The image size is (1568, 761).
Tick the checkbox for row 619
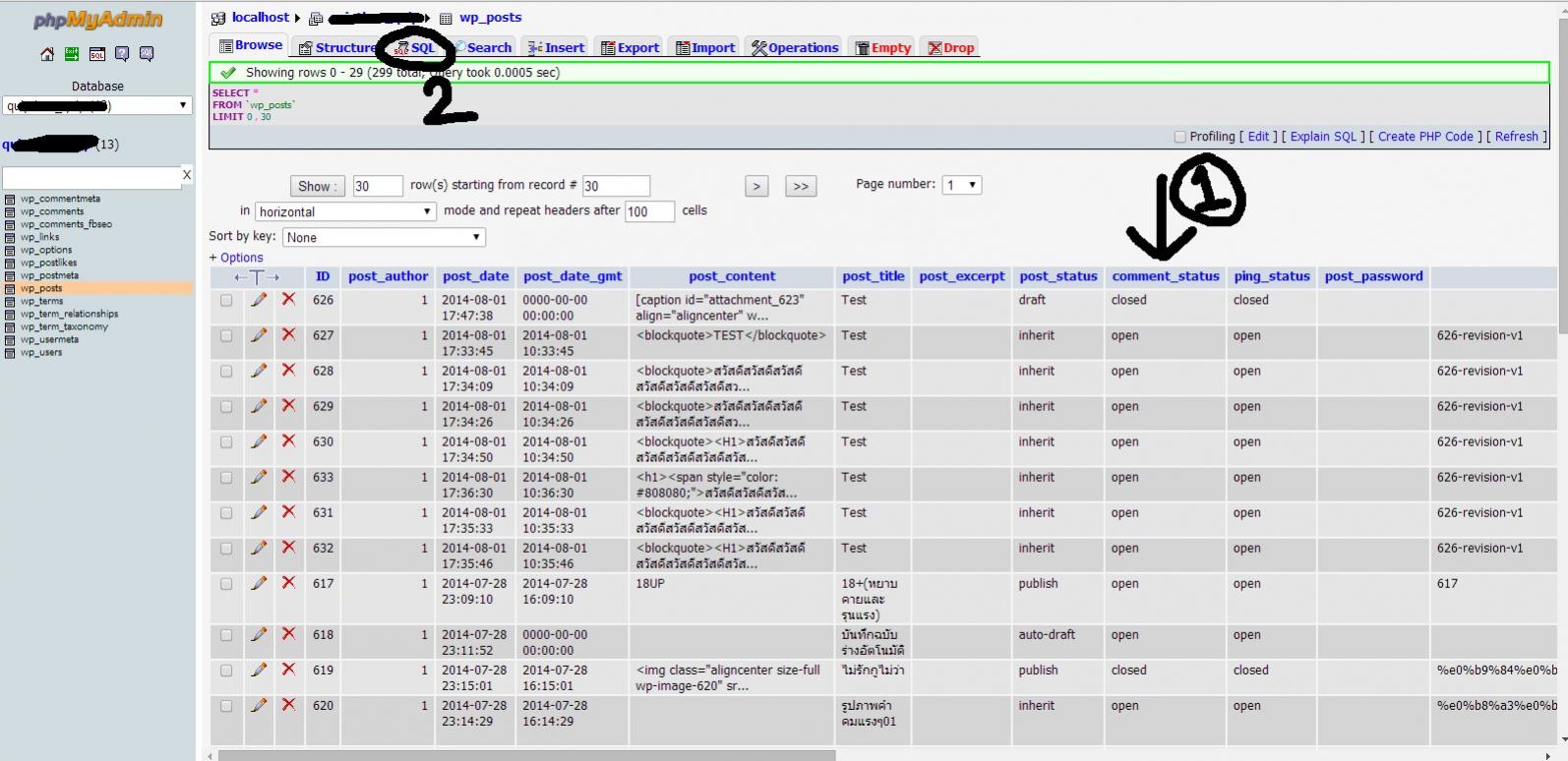coord(226,671)
